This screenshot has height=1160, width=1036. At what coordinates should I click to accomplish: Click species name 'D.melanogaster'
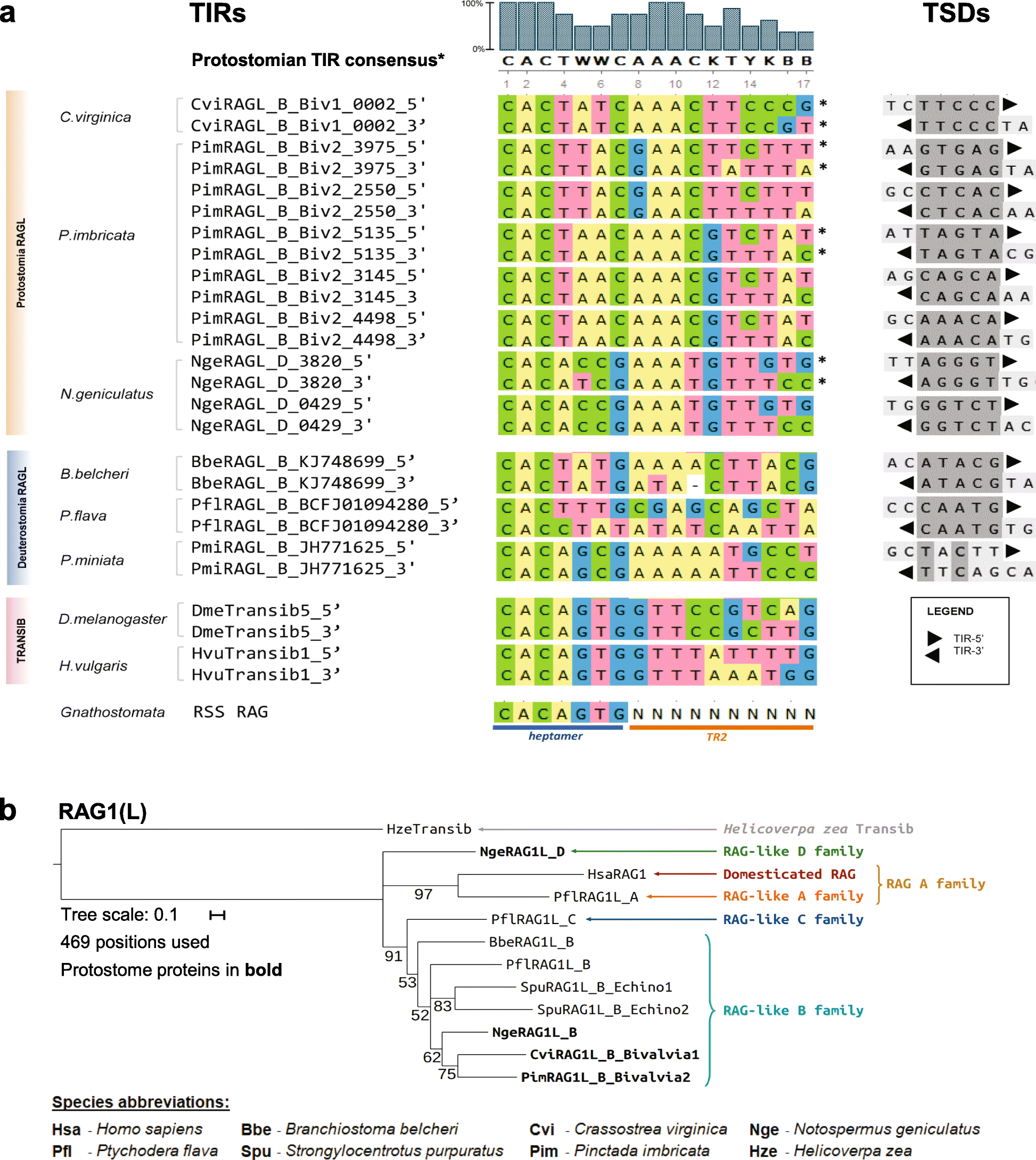pyautogui.click(x=113, y=619)
